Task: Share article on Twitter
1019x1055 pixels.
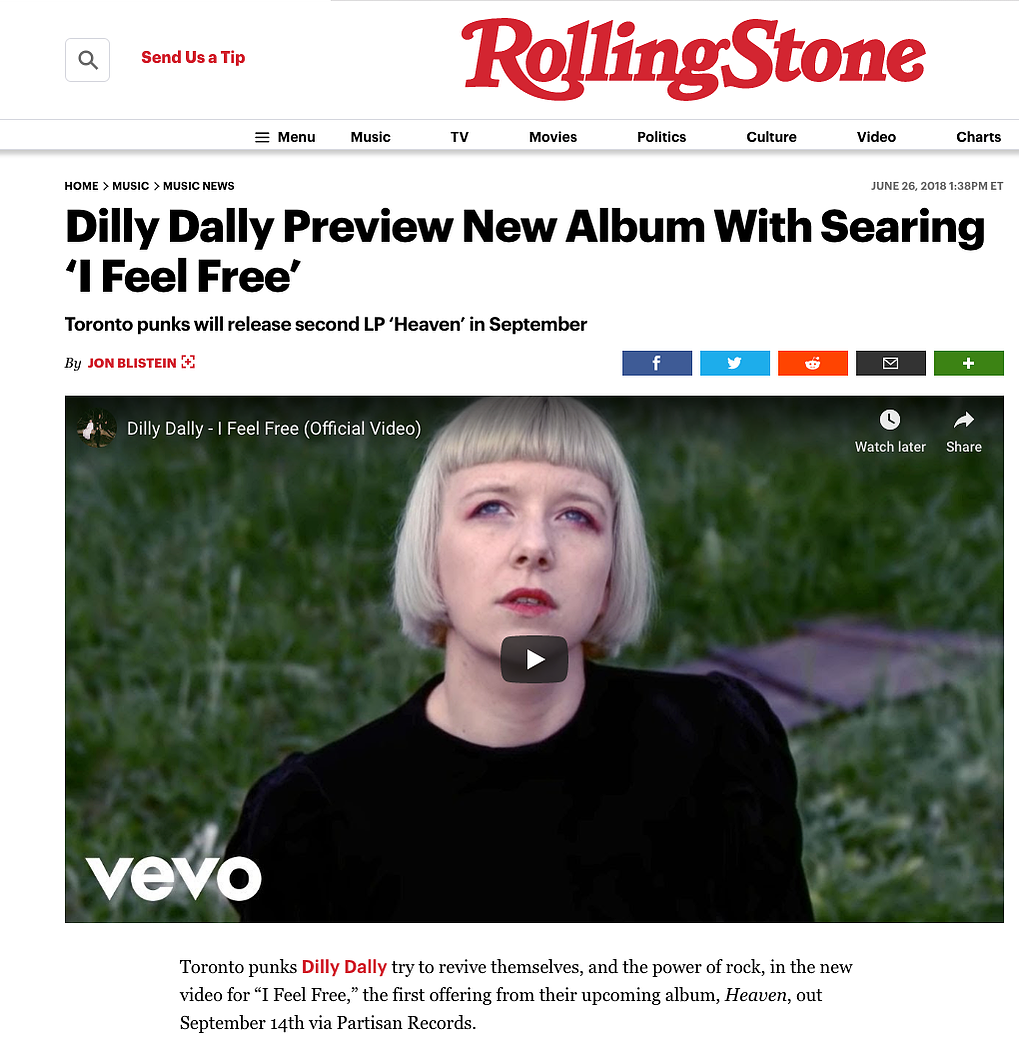Action: (x=735, y=363)
